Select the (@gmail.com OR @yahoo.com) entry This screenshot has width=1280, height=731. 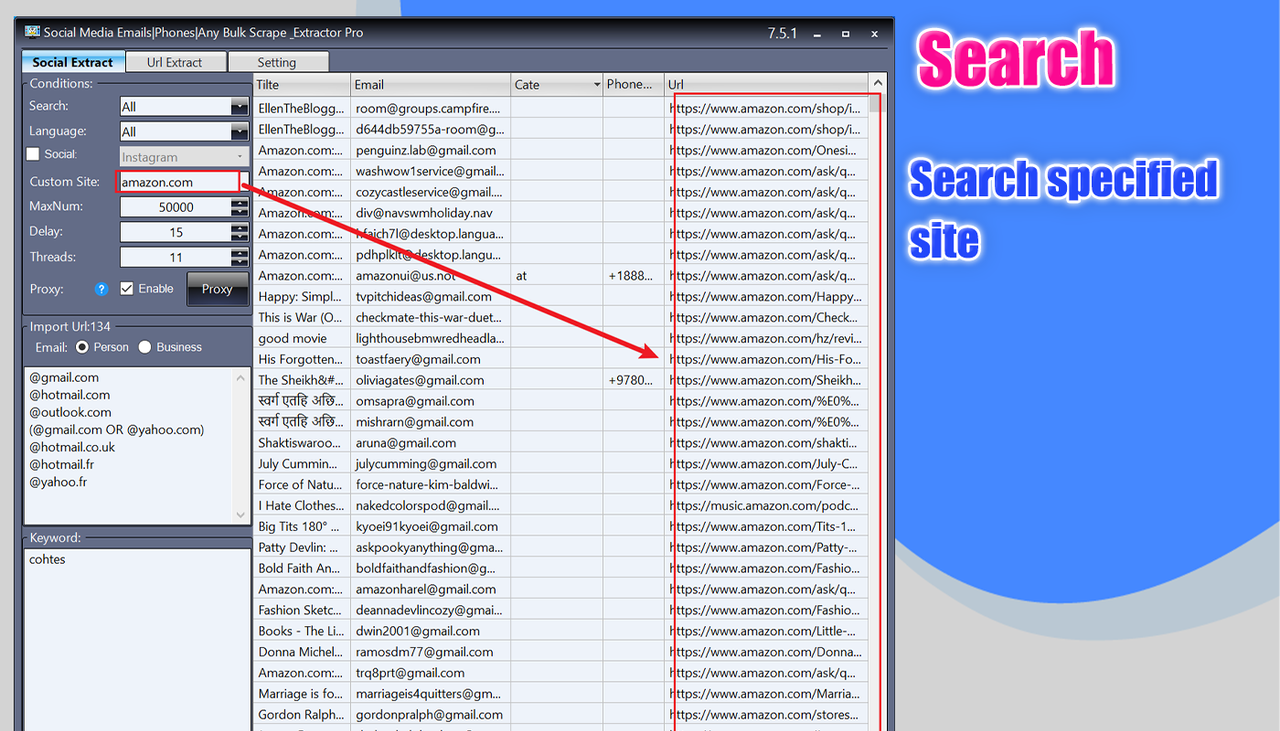pyautogui.click(x=116, y=430)
